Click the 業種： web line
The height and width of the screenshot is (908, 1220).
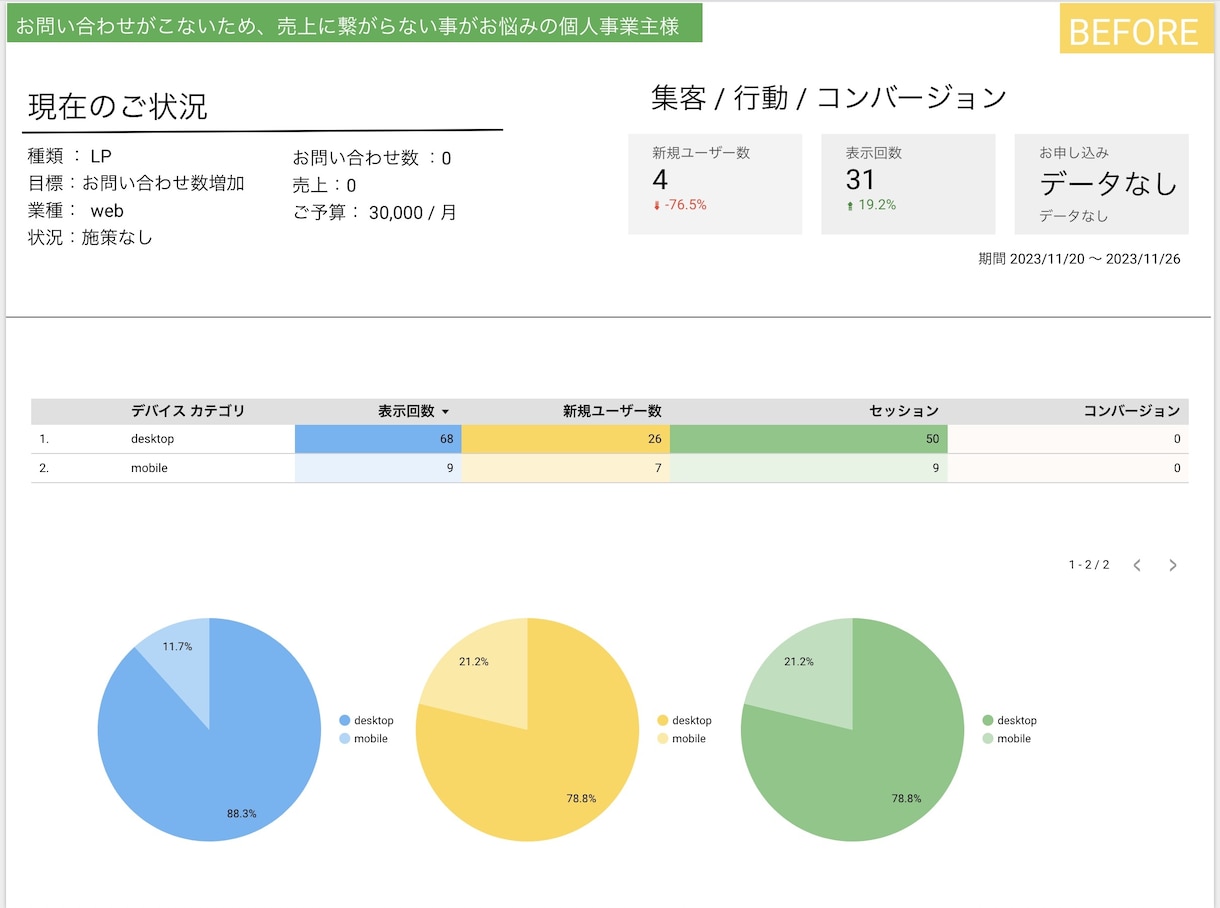pos(76,211)
